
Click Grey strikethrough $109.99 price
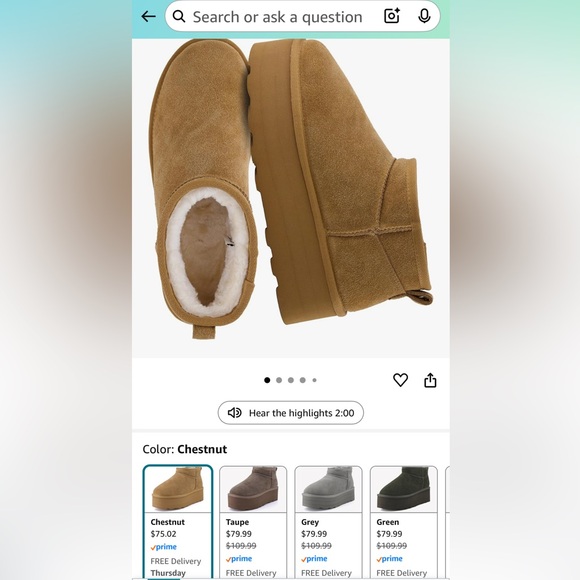click(316, 546)
